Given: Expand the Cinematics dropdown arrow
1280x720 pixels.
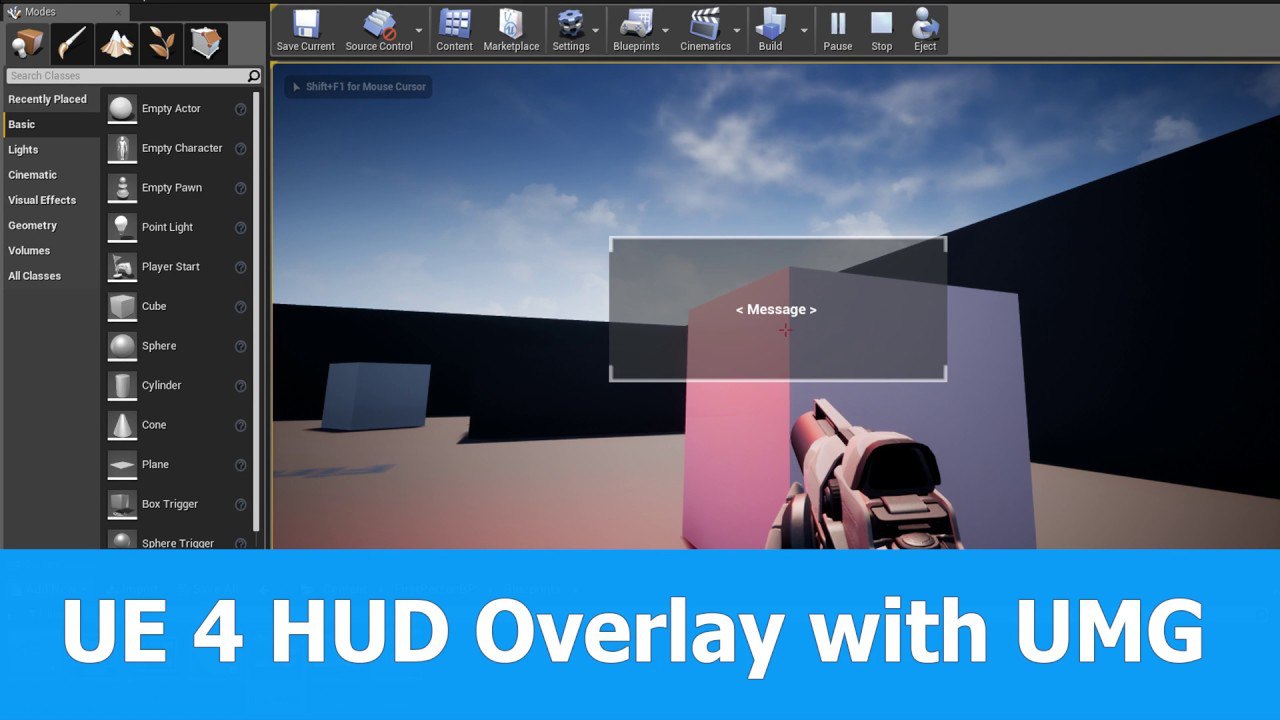Looking at the screenshot, I should [737, 31].
